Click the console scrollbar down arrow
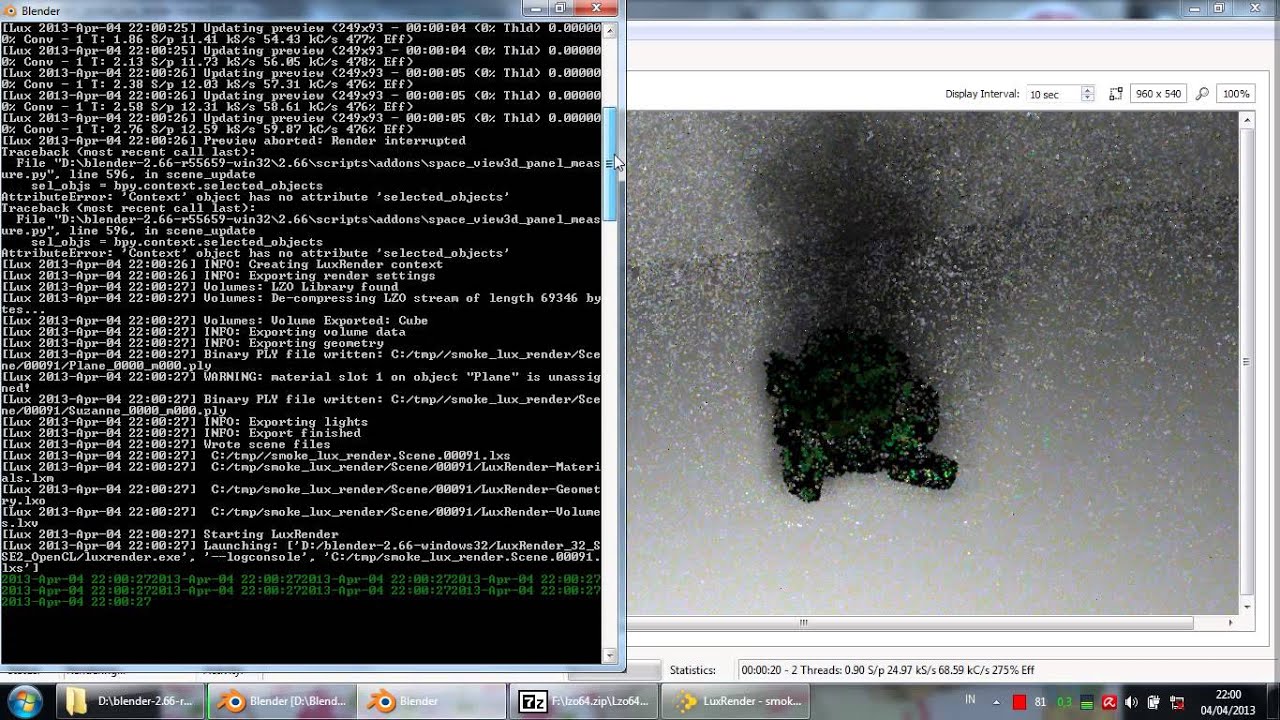Image resolution: width=1280 pixels, height=720 pixels. [x=610, y=656]
